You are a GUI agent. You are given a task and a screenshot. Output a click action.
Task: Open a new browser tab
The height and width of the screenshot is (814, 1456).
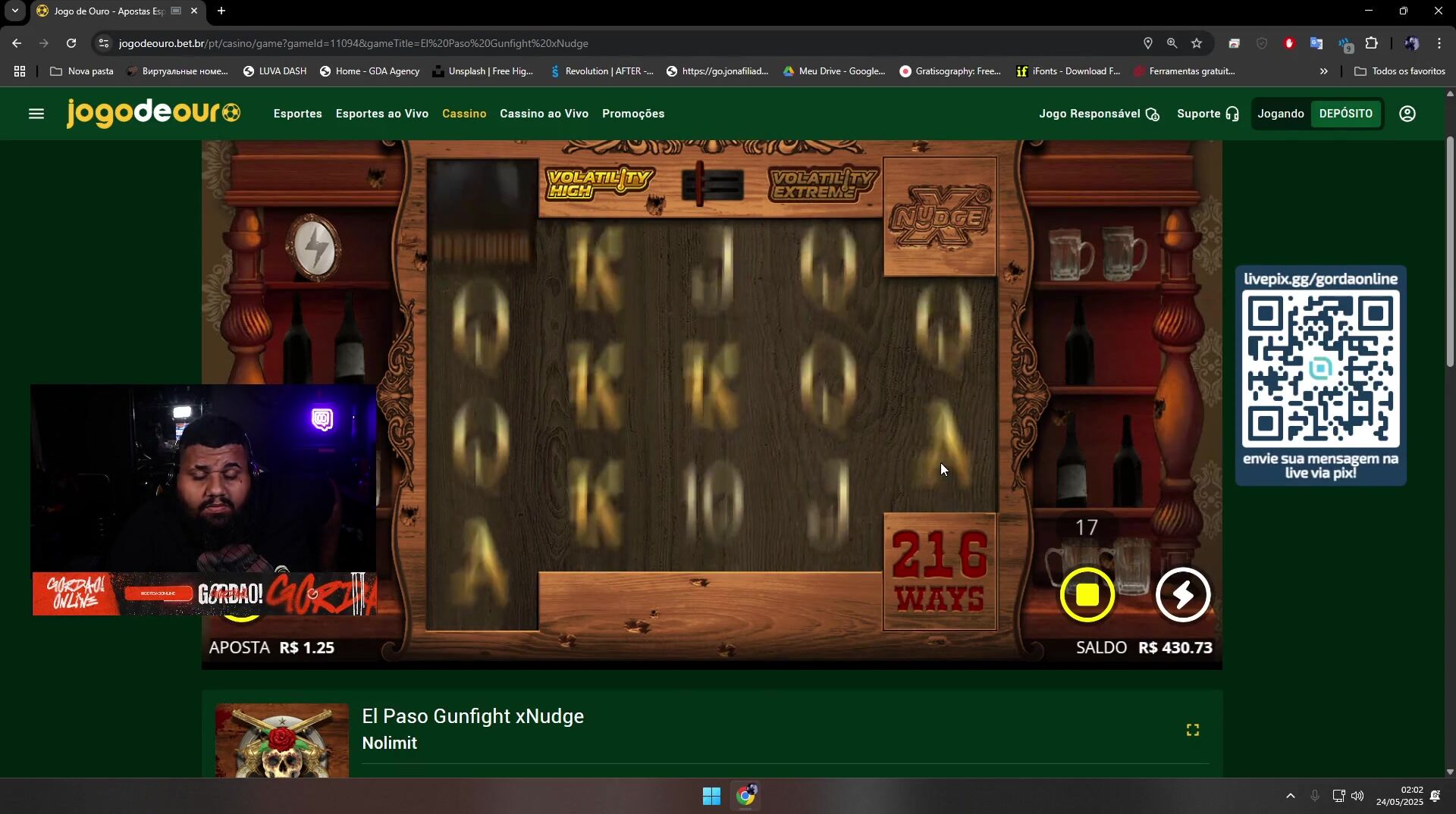pyautogui.click(x=221, y=11)
